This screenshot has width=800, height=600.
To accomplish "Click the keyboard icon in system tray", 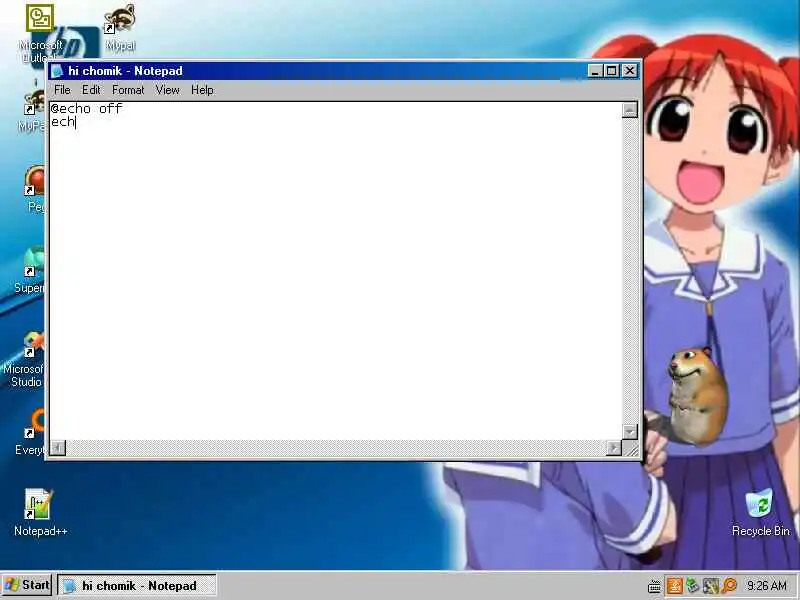I will [x=655, y=586].
